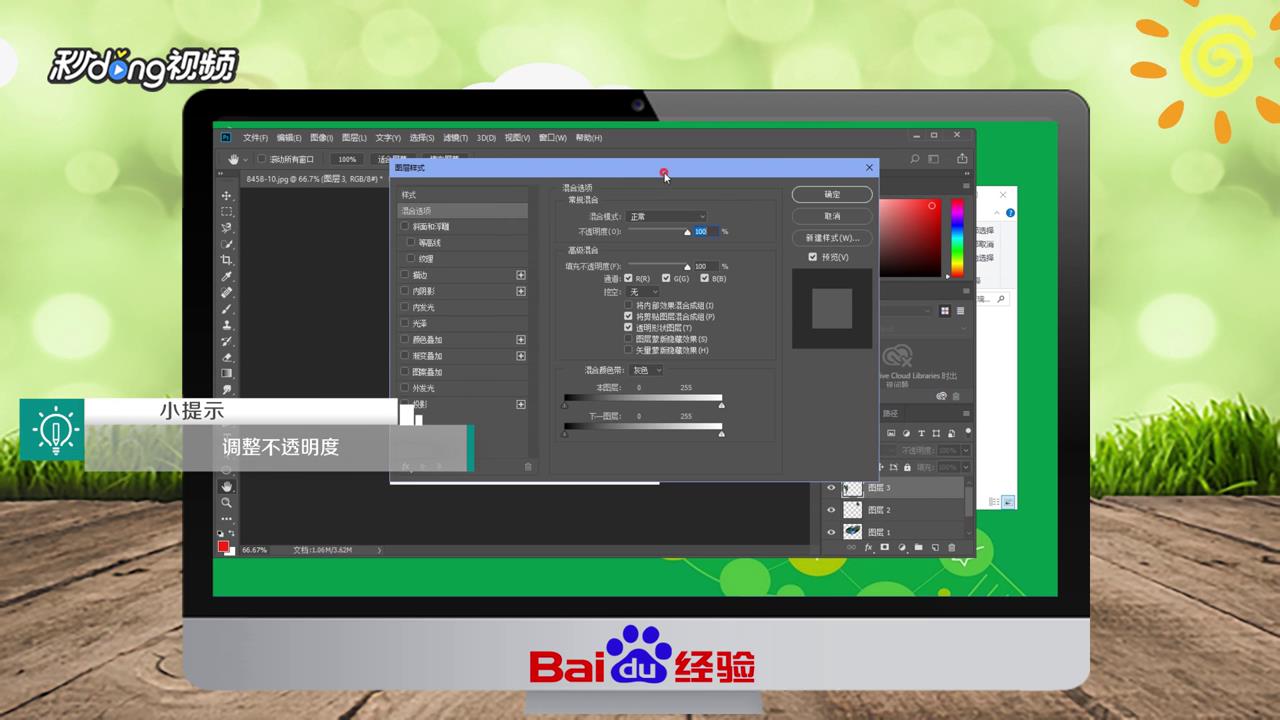
Task: Enable the 内阴影 style checkbox
Action: point(405,291)
